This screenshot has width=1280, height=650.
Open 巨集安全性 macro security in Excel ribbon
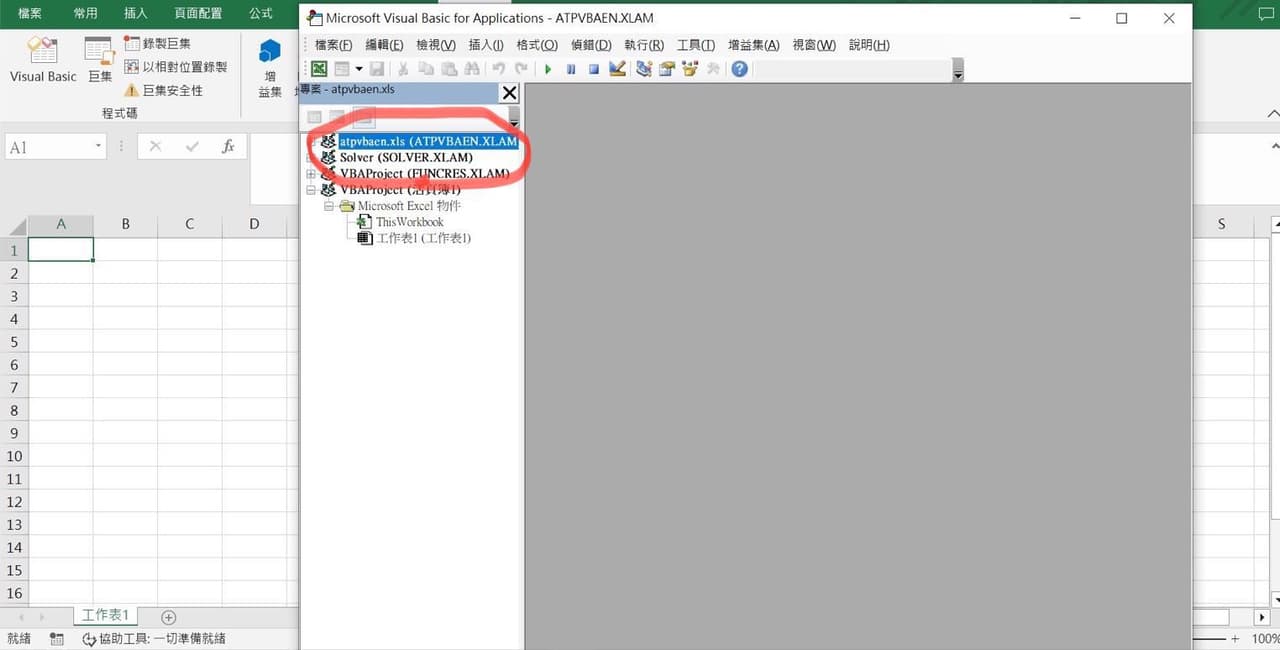(x=163, y=90)
